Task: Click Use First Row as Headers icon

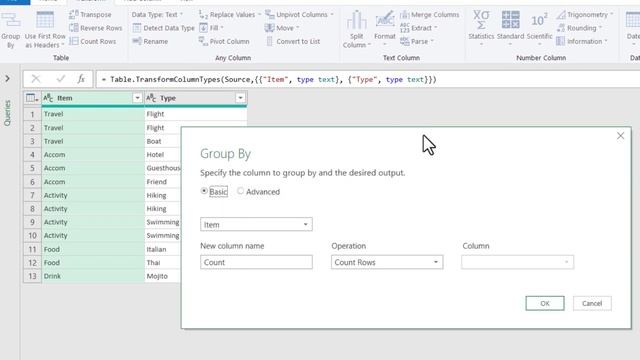Action: (45, 20)
